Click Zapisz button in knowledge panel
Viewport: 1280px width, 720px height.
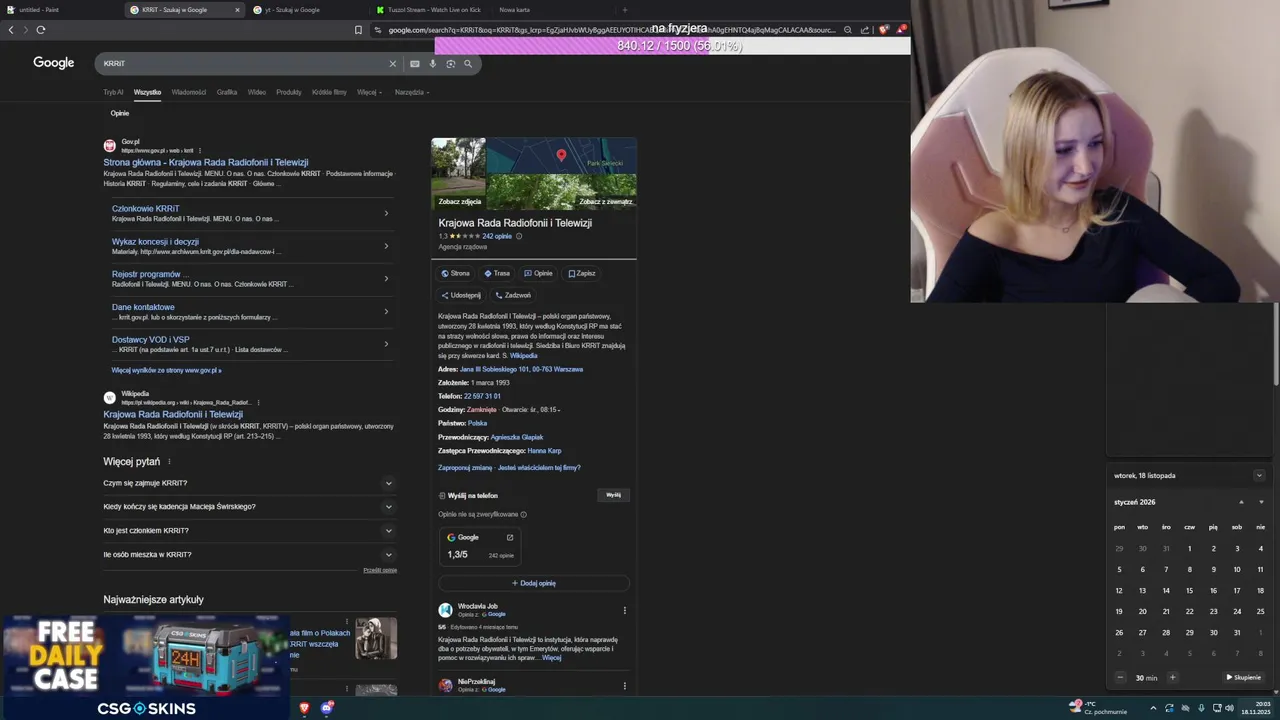click(582, 273)
